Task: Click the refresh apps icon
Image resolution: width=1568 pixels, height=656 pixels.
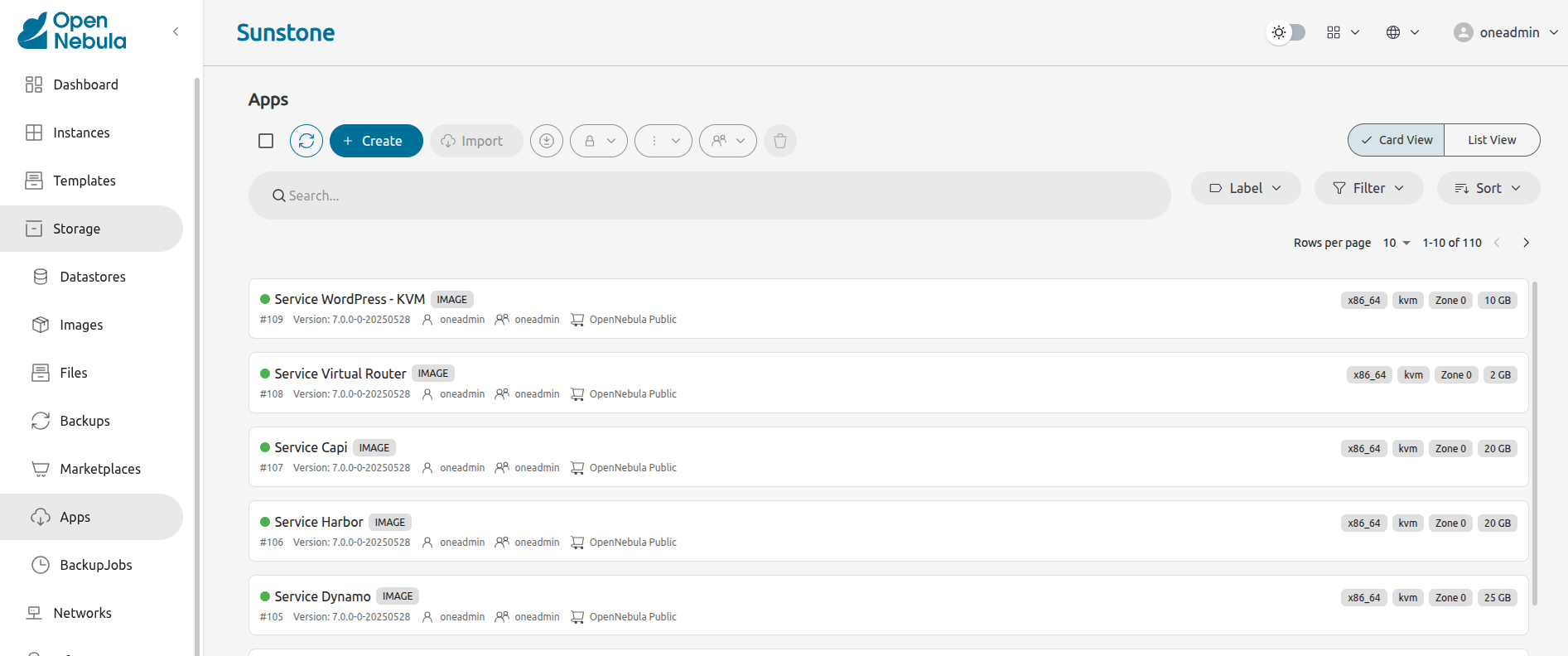Action: pyautogui.click(x=306, y=141)
